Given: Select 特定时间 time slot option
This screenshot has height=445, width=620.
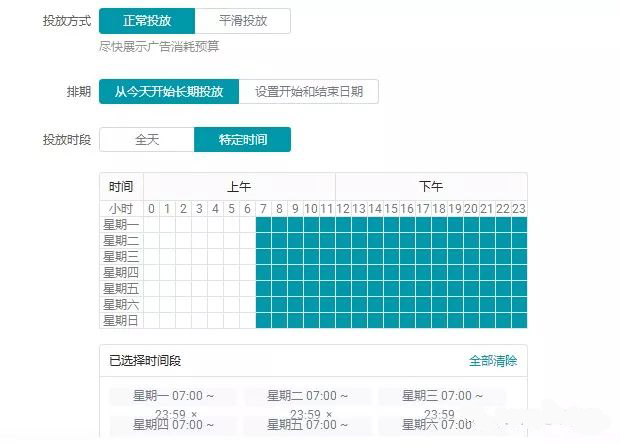Looking at the screenshot, I should pos(242,140).
